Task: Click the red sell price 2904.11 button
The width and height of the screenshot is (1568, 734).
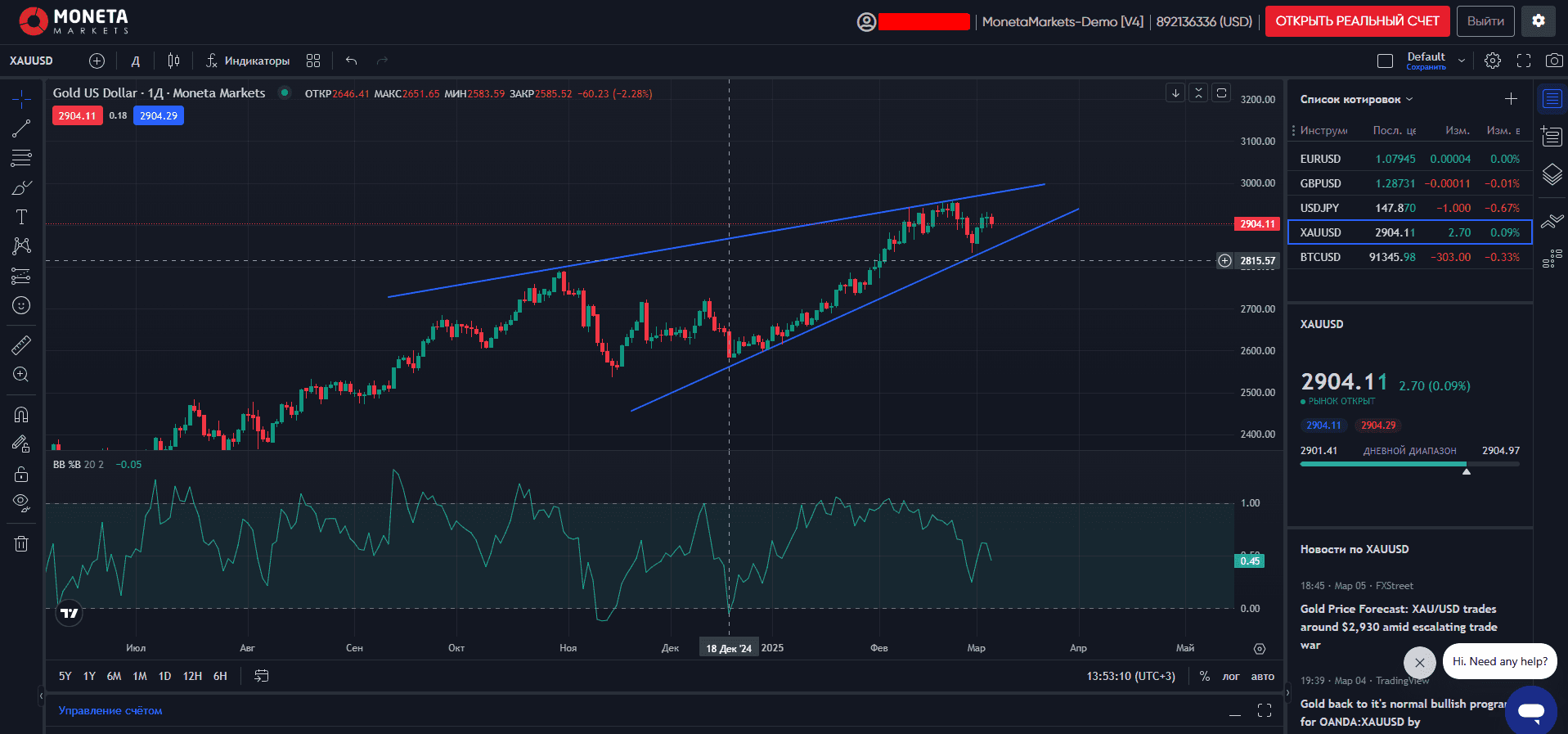Action: (x=77, y=116)
